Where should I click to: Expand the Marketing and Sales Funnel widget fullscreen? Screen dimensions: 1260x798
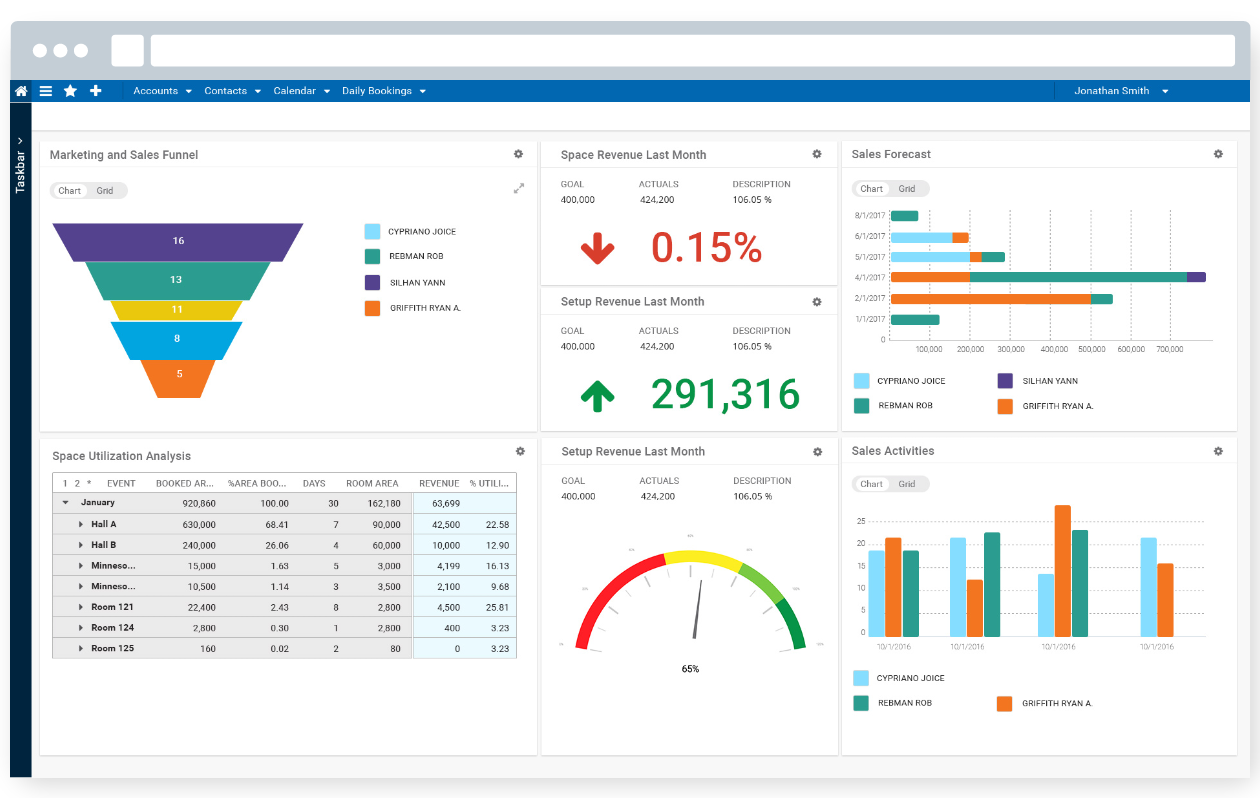coord(518,188)
